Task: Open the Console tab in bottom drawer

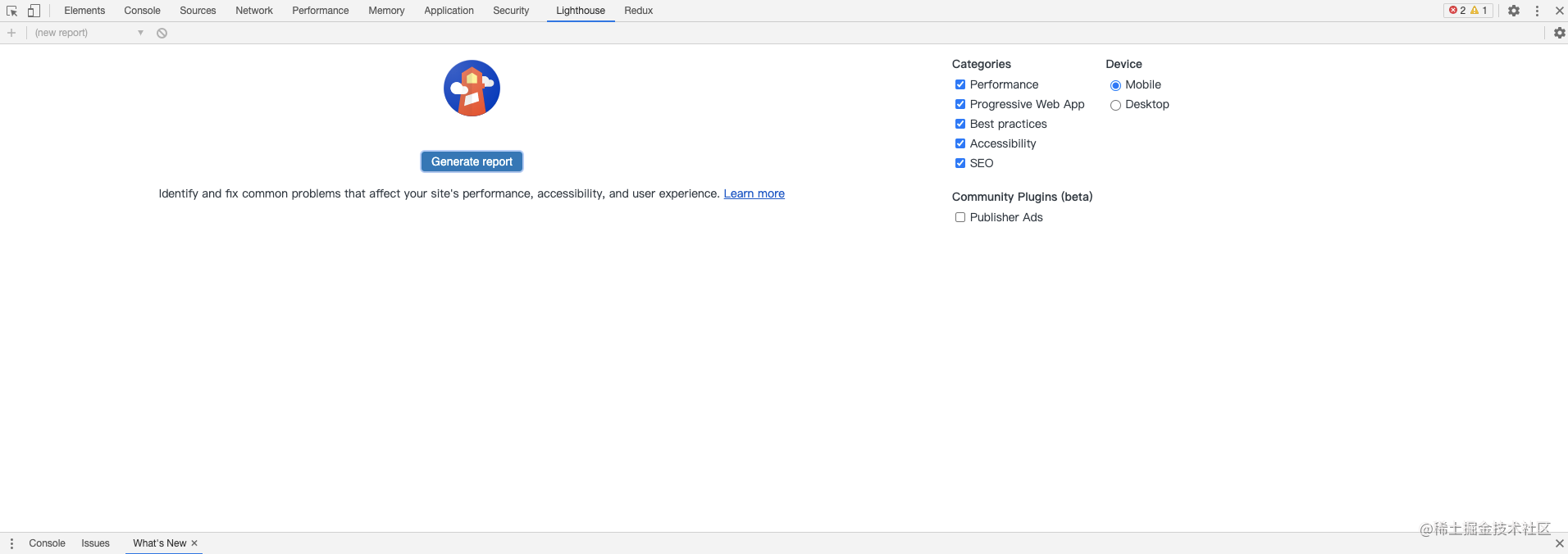Action: click(x=47, y=543)
